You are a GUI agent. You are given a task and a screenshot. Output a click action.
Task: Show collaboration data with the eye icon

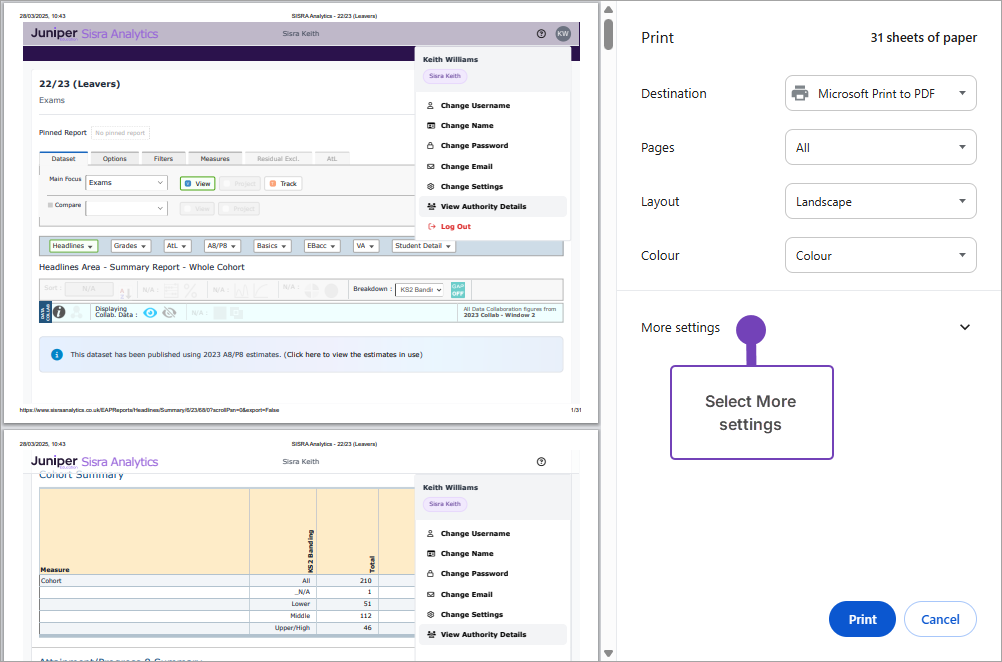(150, 313)
